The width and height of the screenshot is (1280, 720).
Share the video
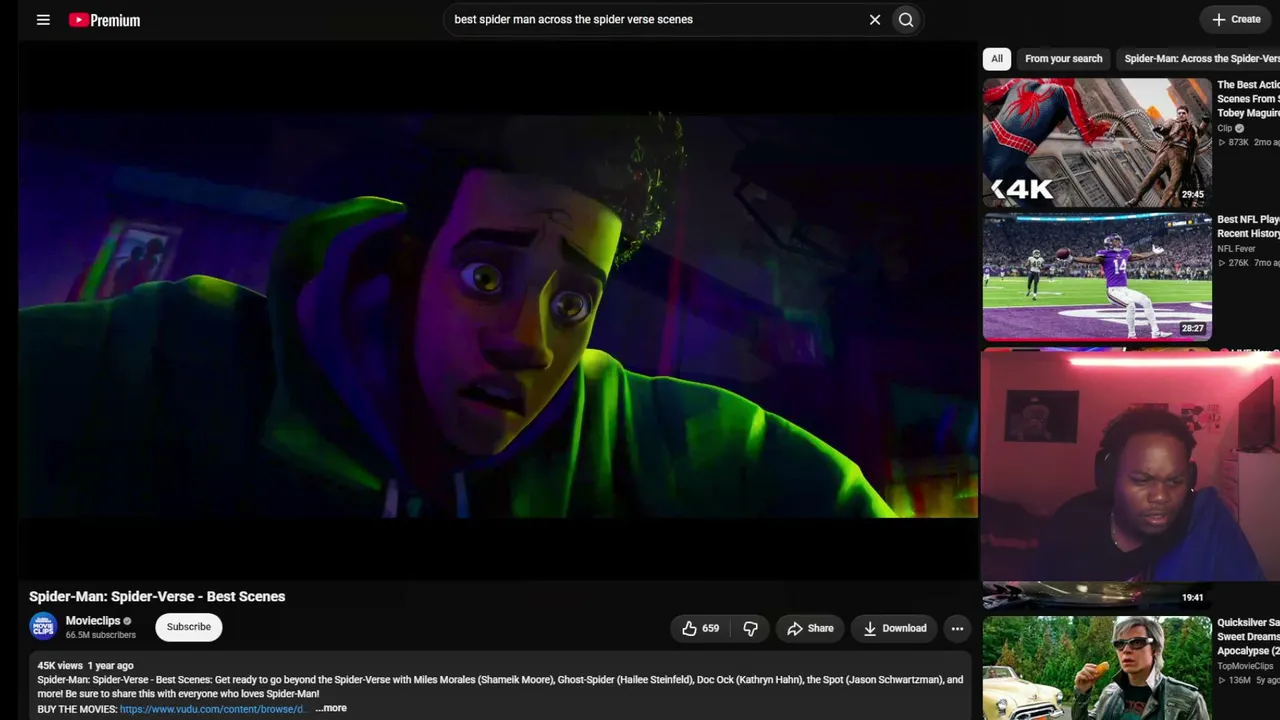pyautogui.click(x=810, y=628)
